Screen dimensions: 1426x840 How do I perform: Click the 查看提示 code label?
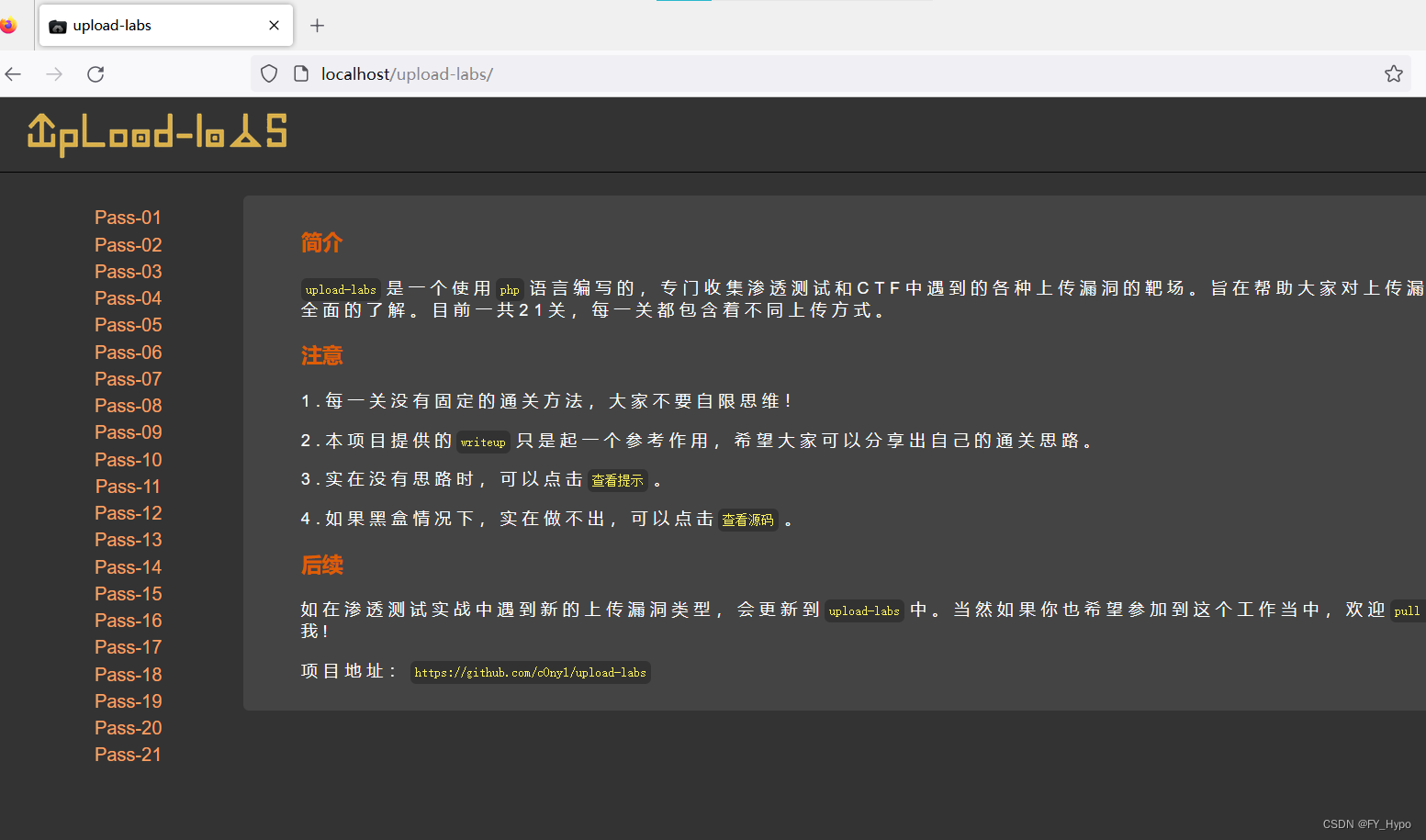618,480
